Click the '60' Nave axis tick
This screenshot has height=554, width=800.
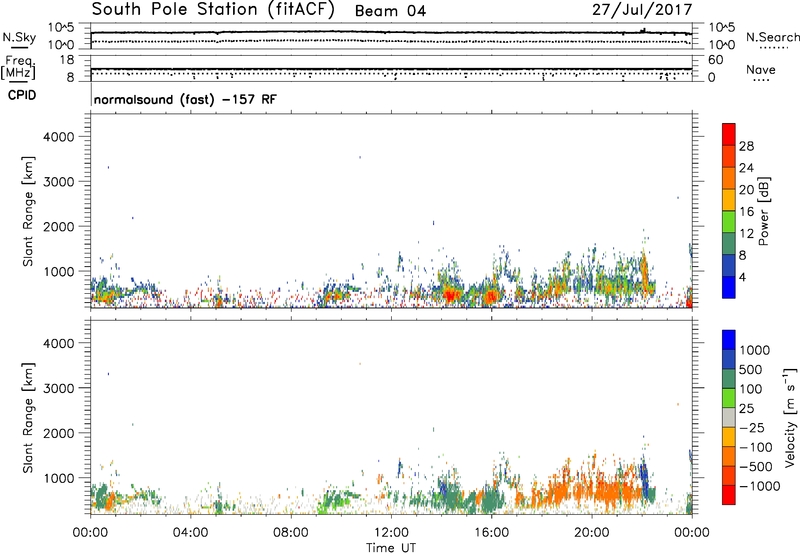pyautogui.click(x=715, y=60)
